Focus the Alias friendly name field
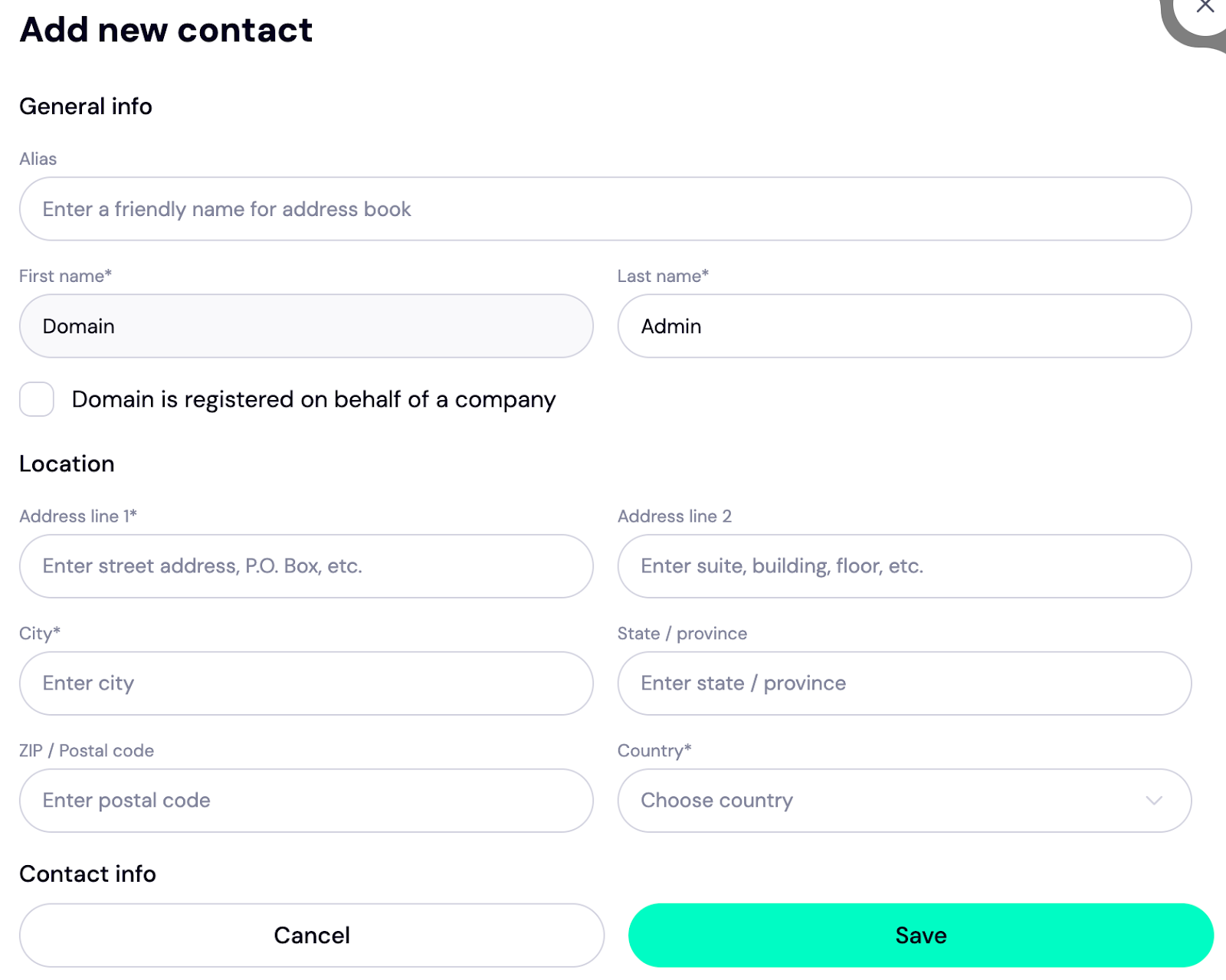Viewport: 1226px width, 980px height. (x=605, y=209)
